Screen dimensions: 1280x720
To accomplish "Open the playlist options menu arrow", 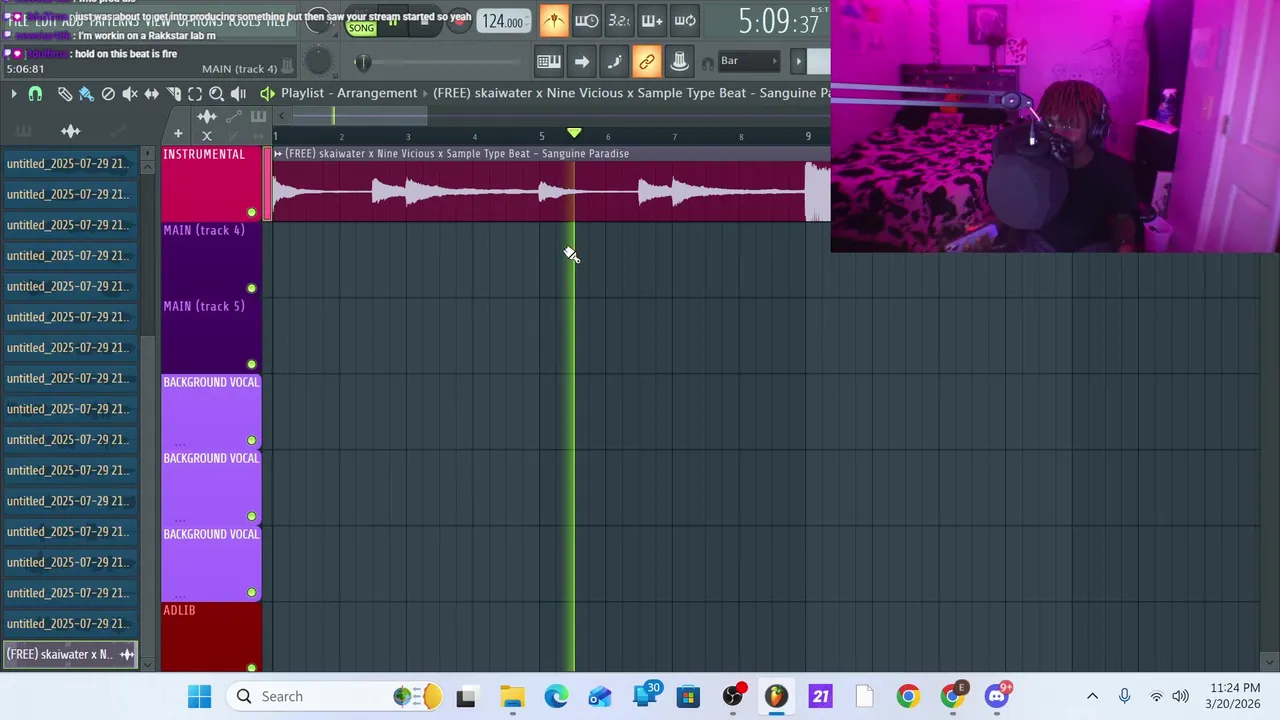I will (x=14, y=94).
